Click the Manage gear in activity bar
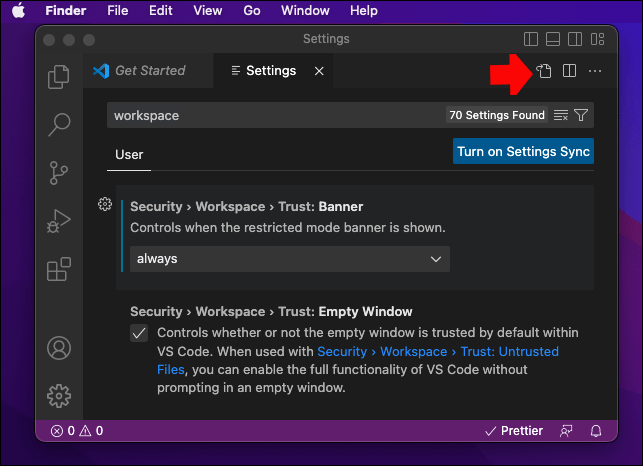This screenshot has height=466, width=643. pyautogui.click(x=59, y=396)
